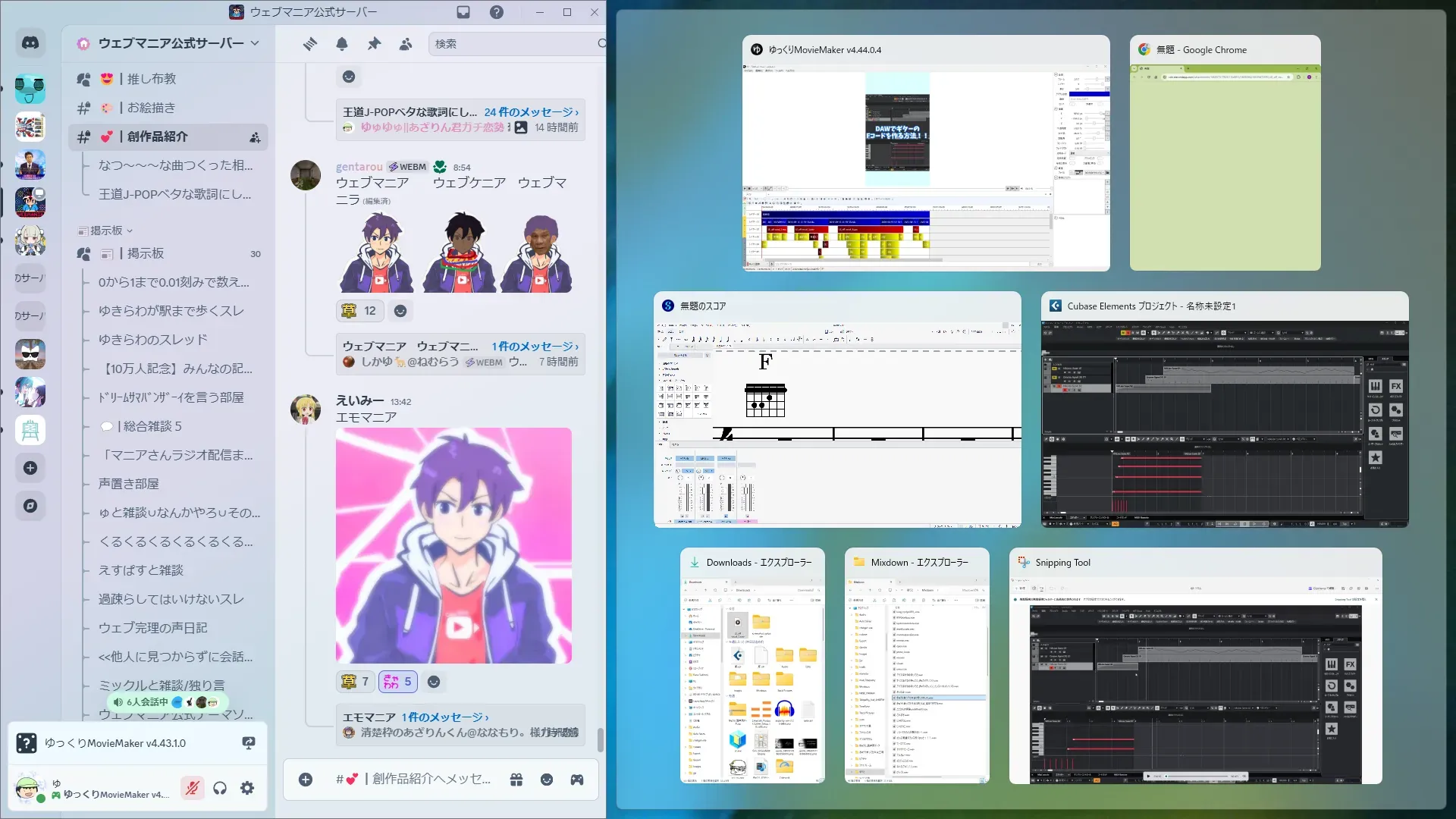
Task: Click the notification bell icon
Action: coord(342,44)
